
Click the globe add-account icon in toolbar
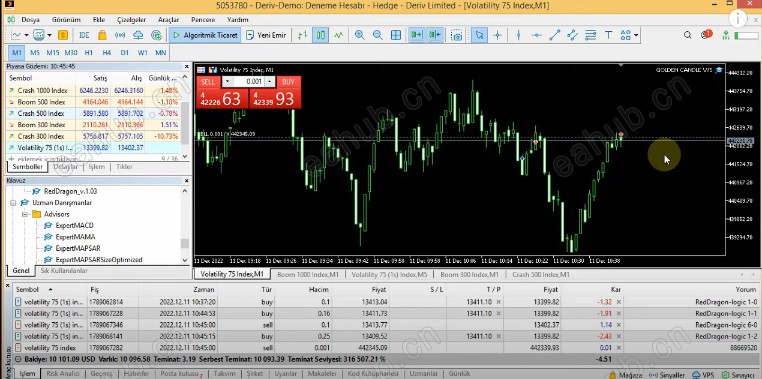tap(156, 35)
